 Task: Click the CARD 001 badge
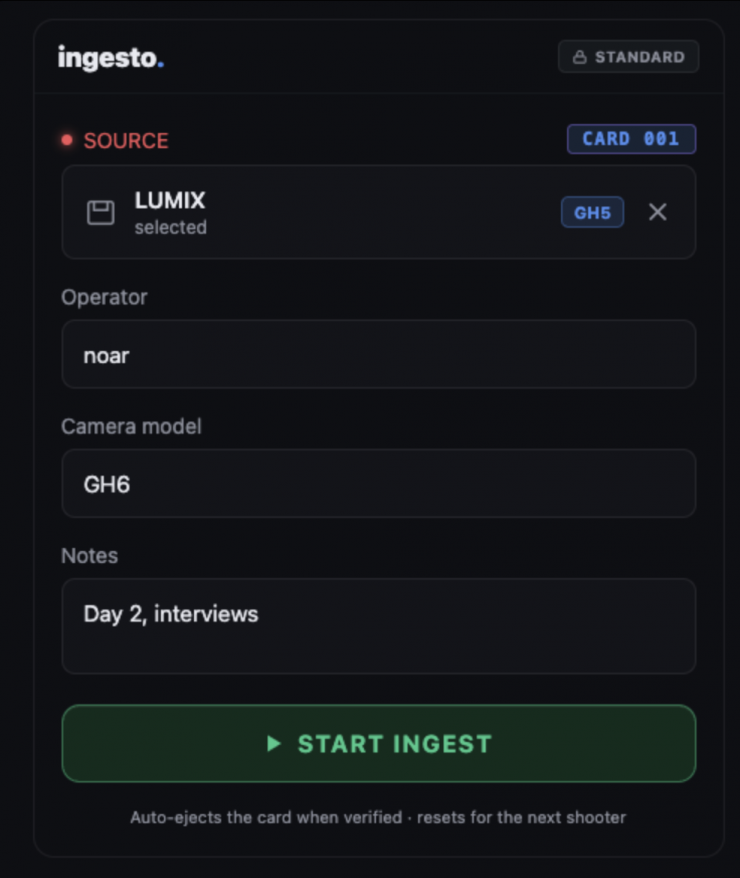(x=631, y=139)
